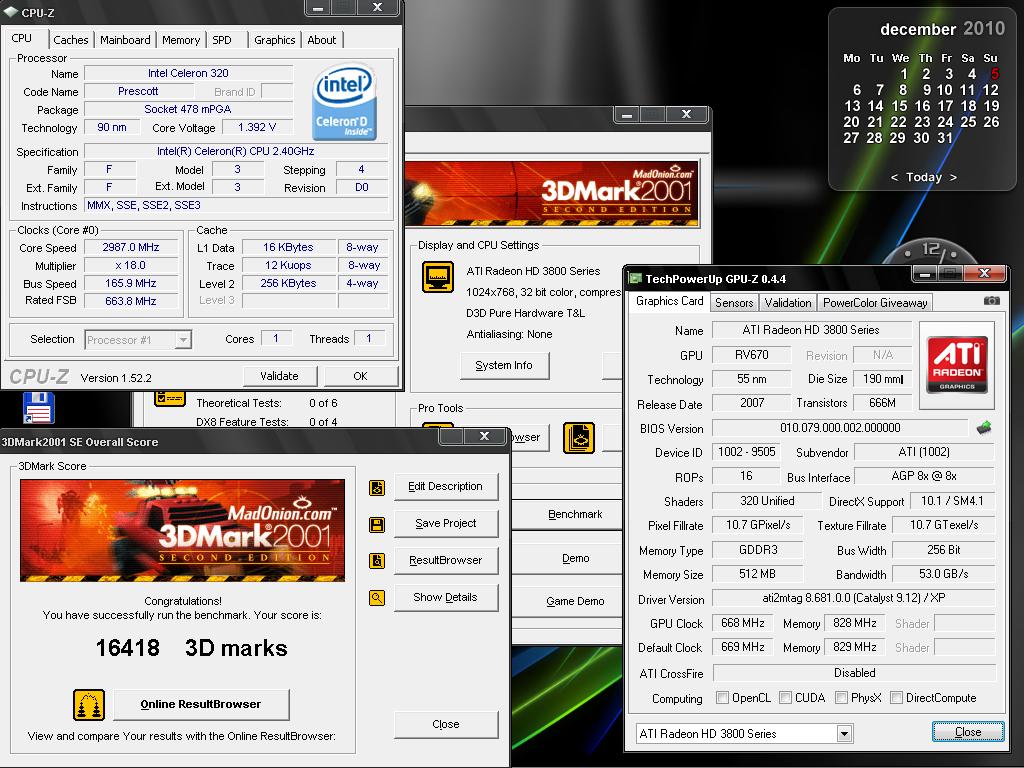Click the Core Speed value 2987.0 MHz
1024x768 pixels.
tap(131, 248)
